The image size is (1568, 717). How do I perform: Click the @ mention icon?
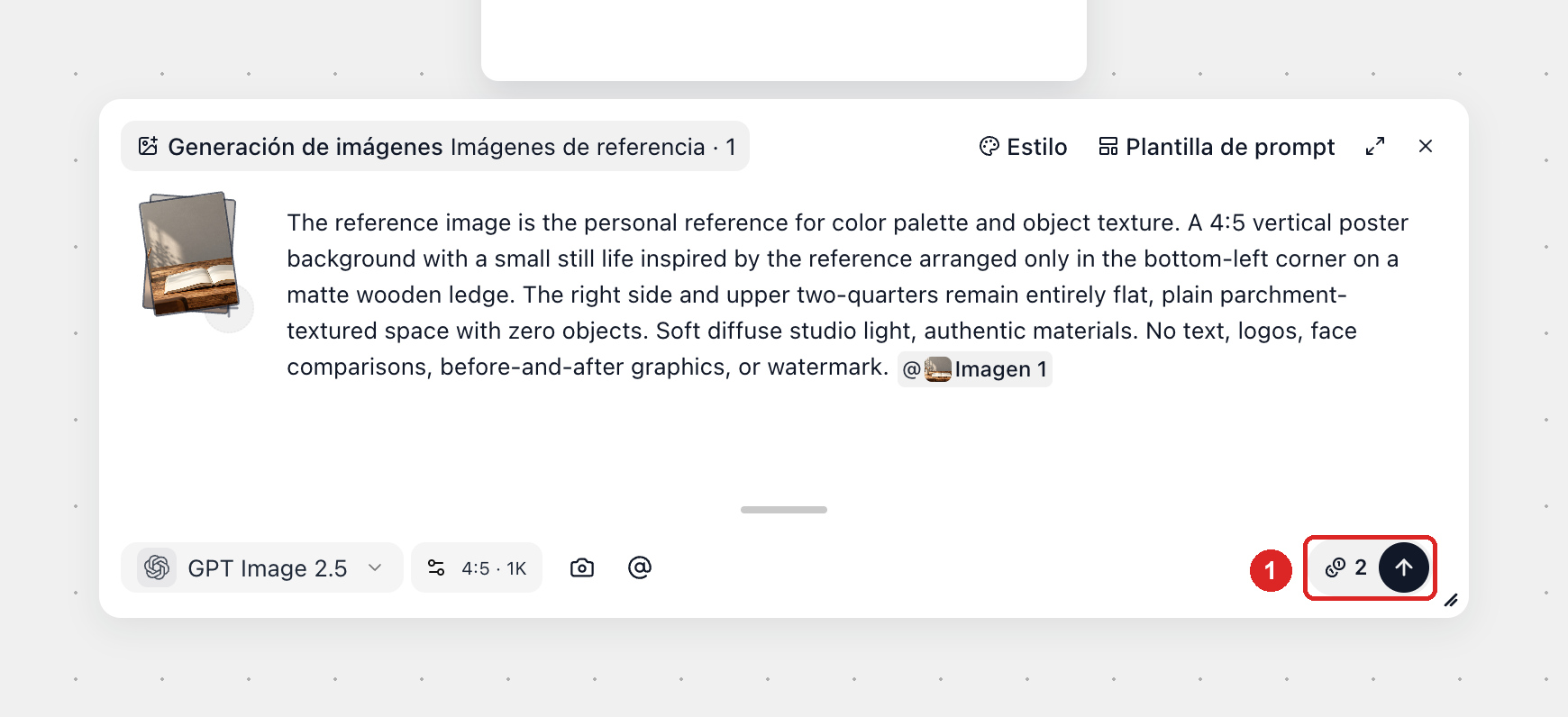640,567
